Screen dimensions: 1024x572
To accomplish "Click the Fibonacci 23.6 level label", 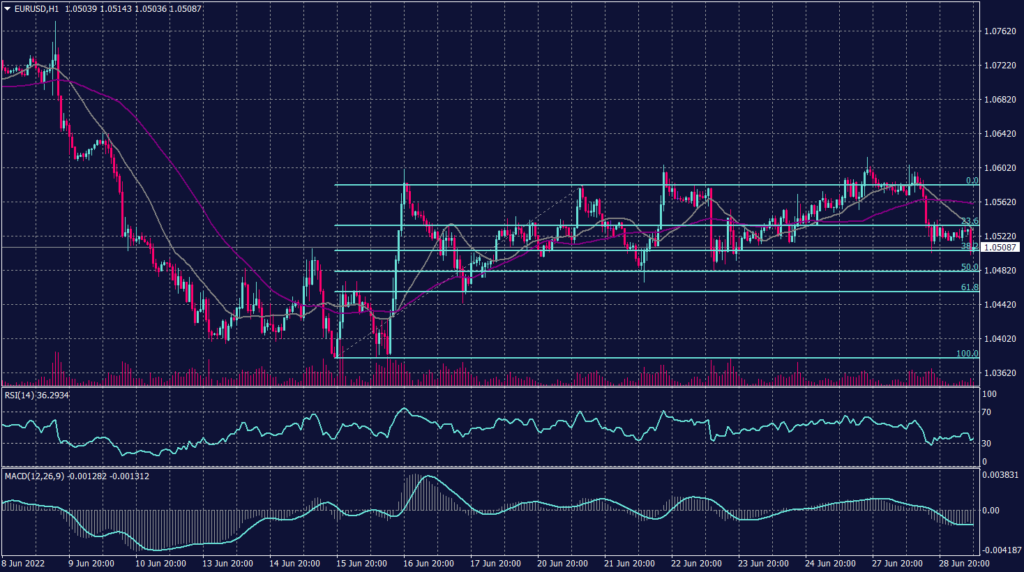I will point(966,220).
